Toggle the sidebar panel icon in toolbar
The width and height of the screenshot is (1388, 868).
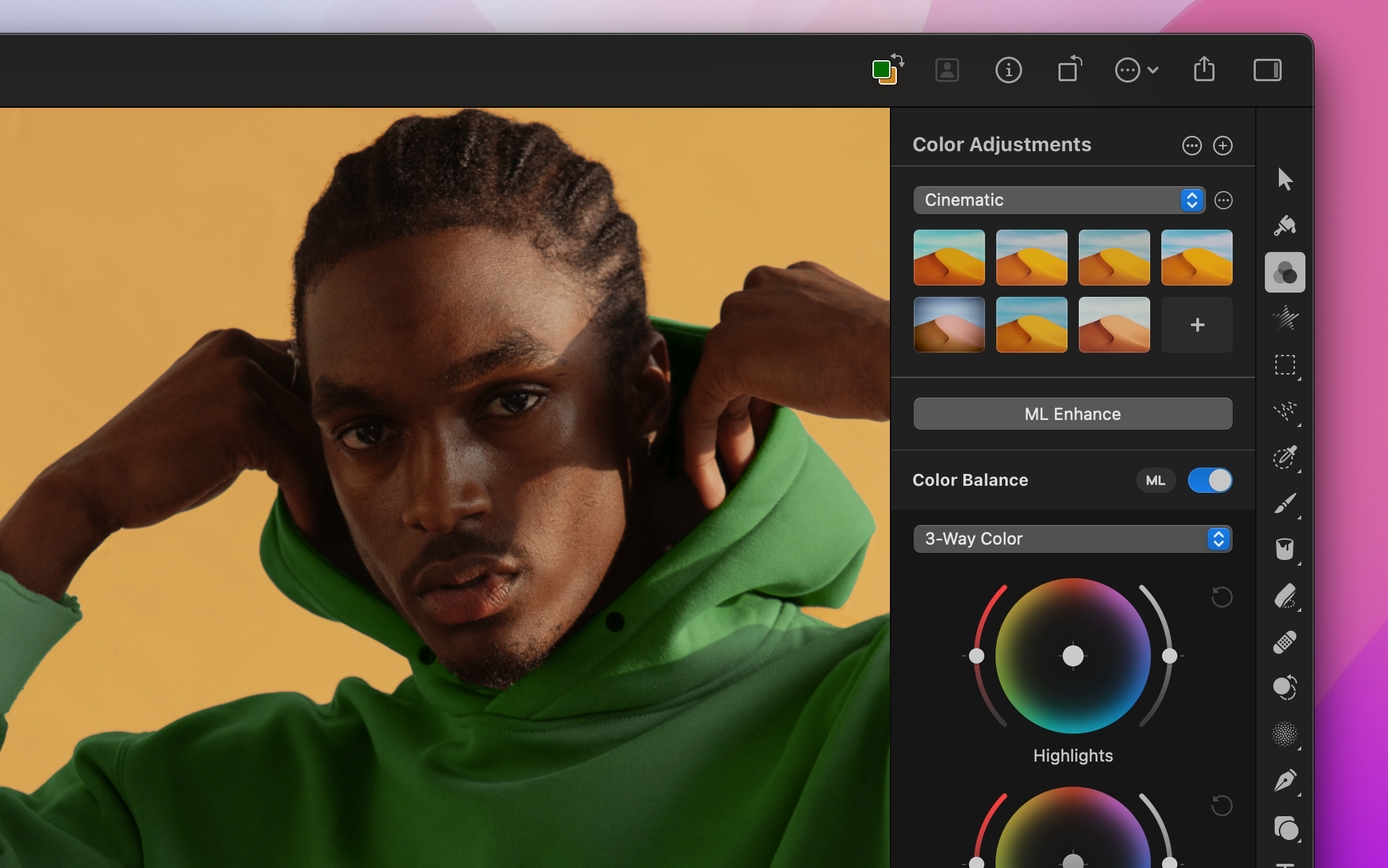(1267, 70)
